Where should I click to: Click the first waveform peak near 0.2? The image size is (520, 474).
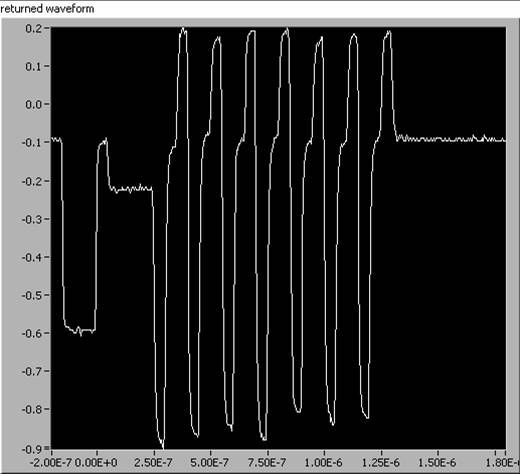pos(183,31)
